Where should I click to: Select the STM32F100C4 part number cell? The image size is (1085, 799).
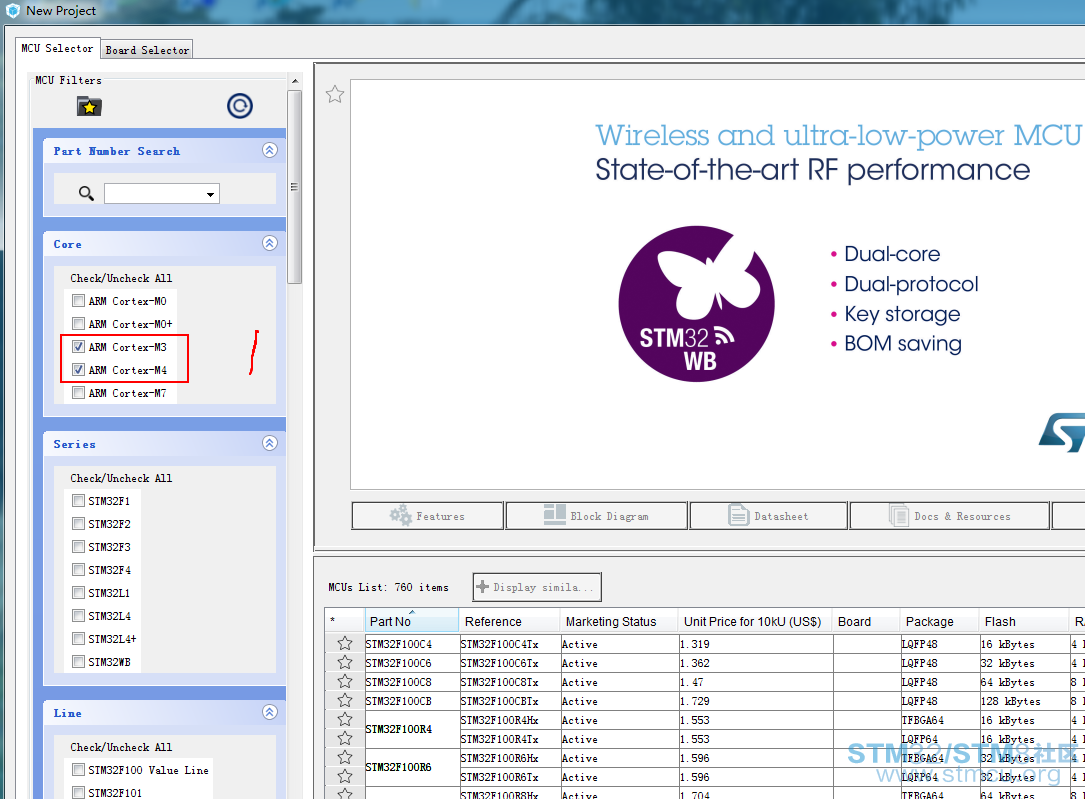point(412,644)
